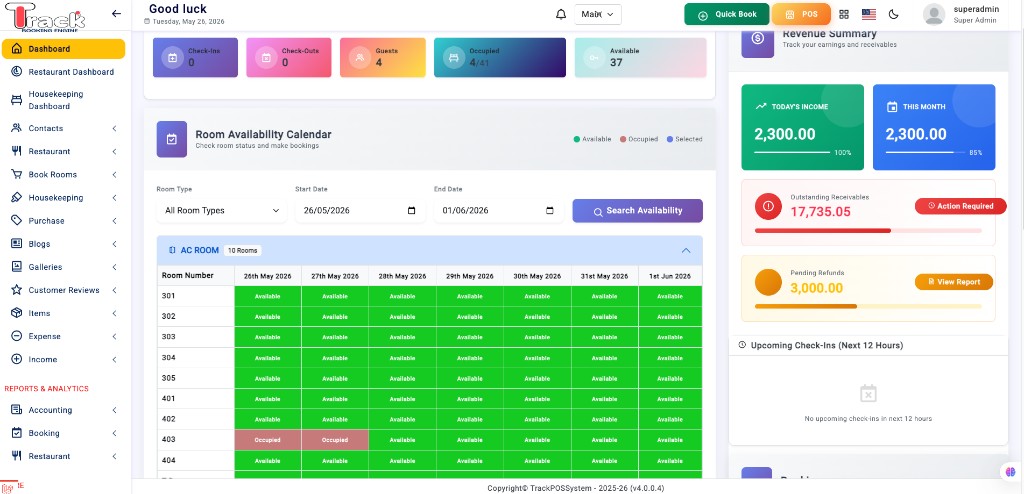Open the Main branch dropdown
1024x494 pixels.
[598, 14]
